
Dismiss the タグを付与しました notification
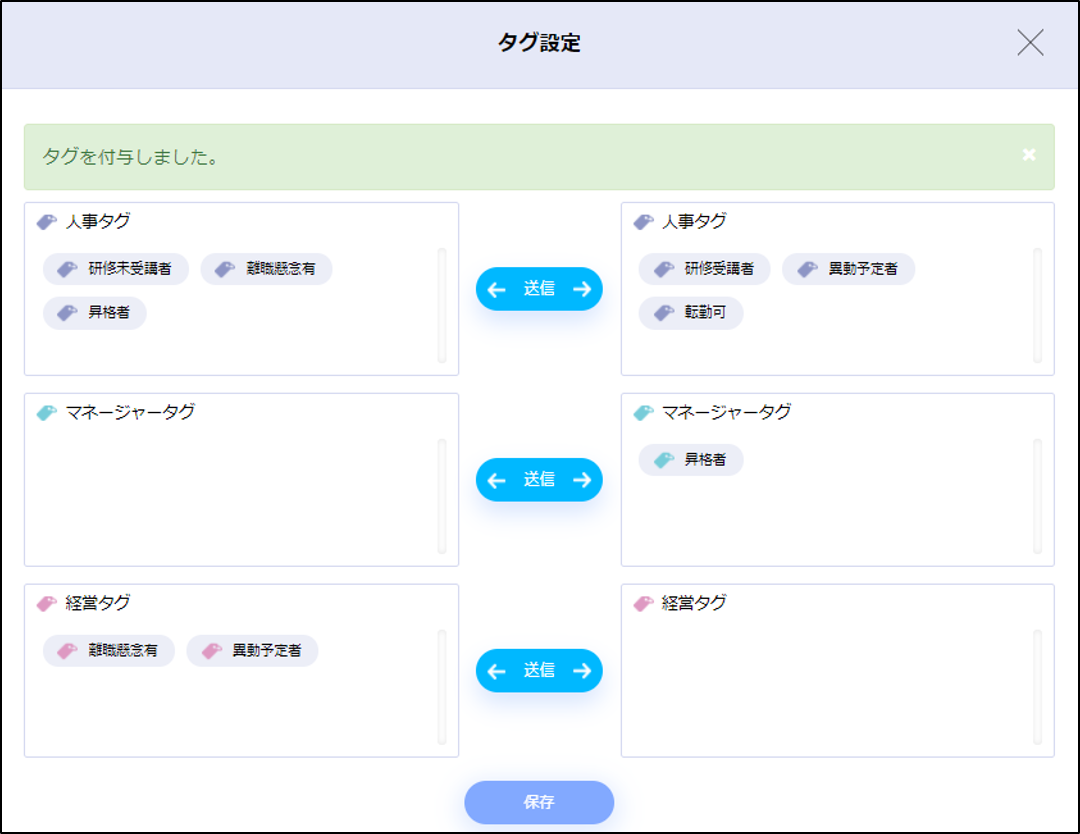coord(1029,155)
